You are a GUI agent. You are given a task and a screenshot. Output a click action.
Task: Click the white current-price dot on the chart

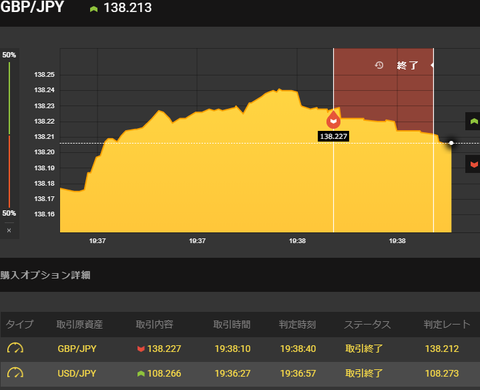tap(451, 143)
